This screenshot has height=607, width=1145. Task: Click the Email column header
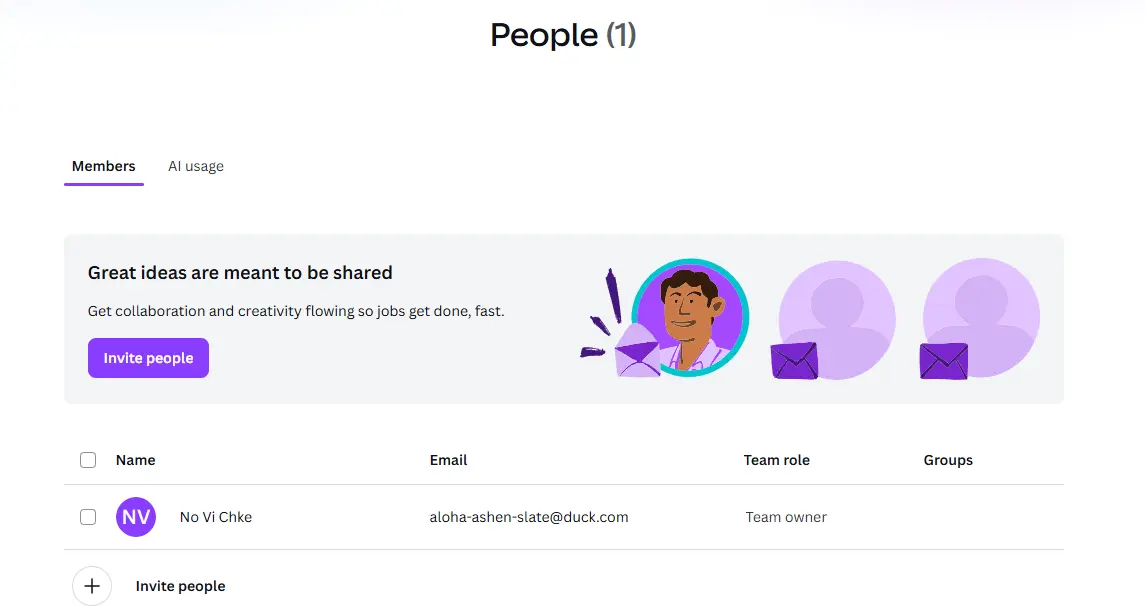click(448, 460)
